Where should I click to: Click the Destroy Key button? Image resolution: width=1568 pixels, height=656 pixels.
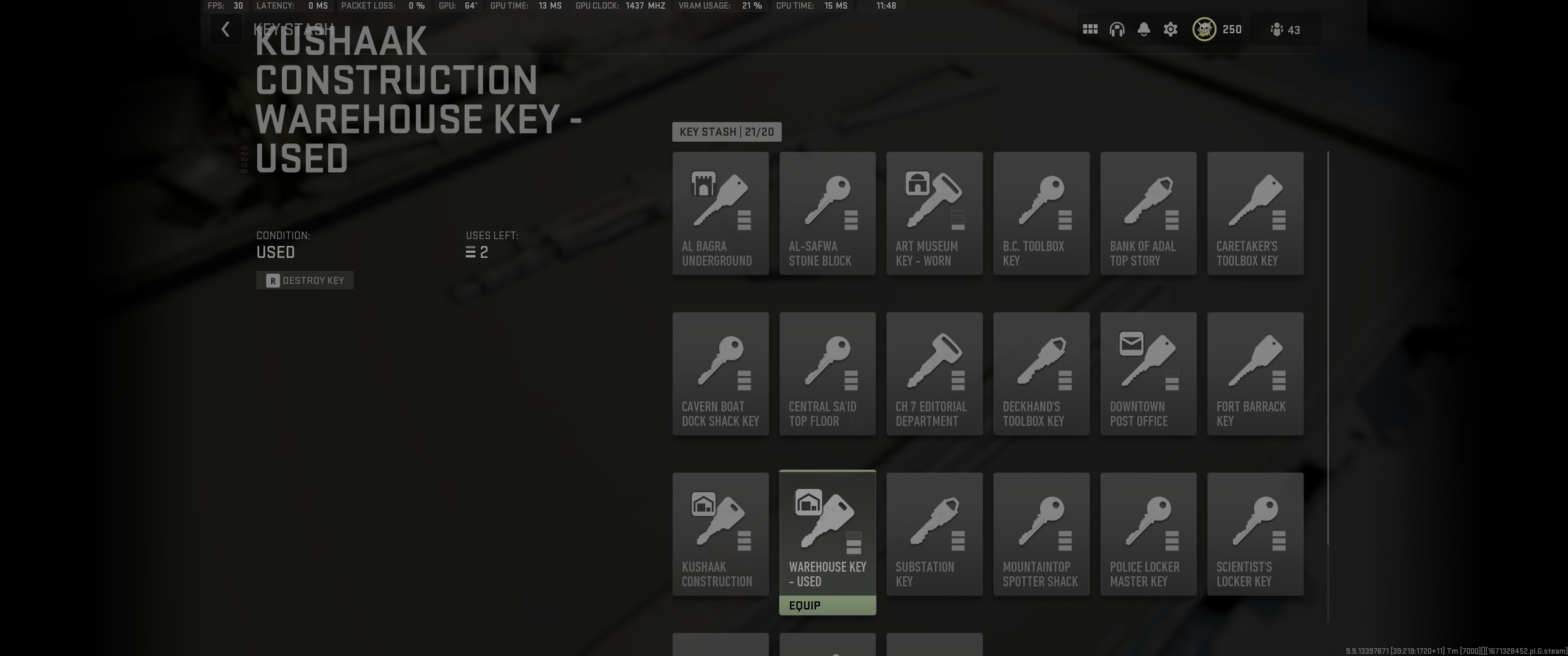click(x=305, y=281)
